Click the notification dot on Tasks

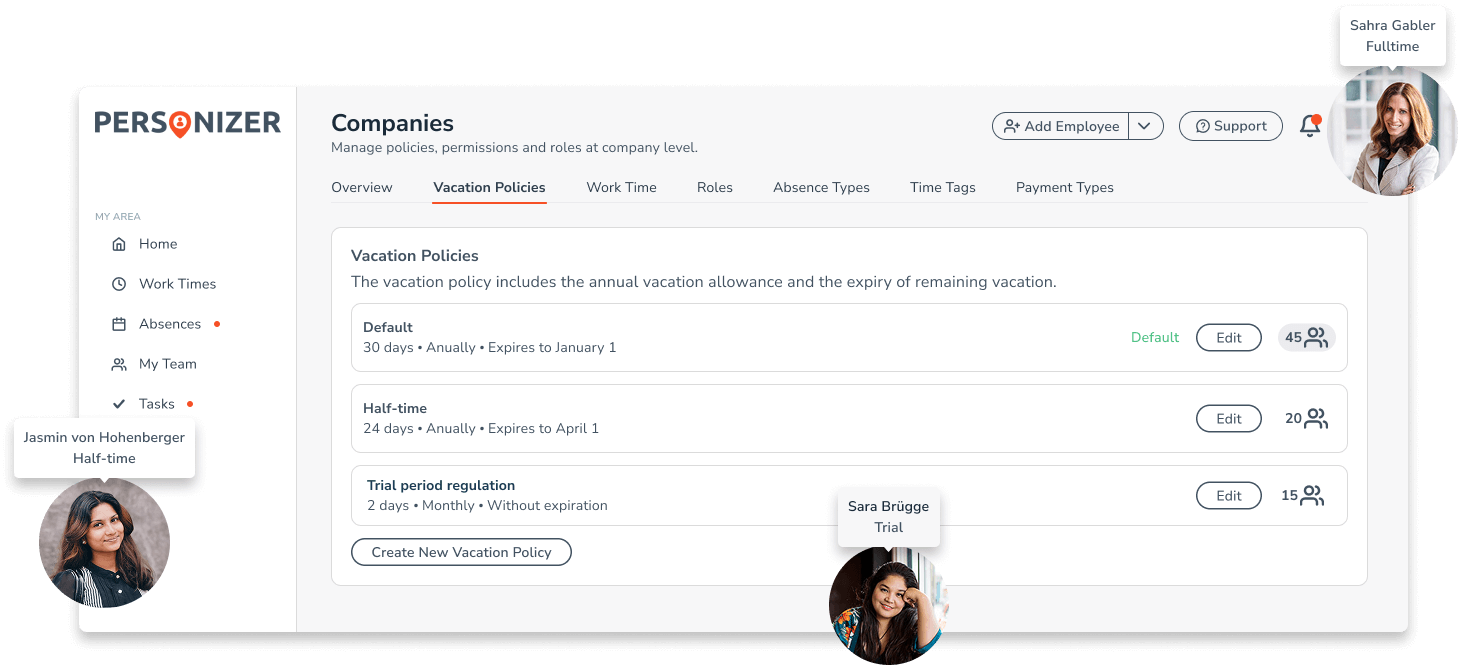click(x=189, y=403)
